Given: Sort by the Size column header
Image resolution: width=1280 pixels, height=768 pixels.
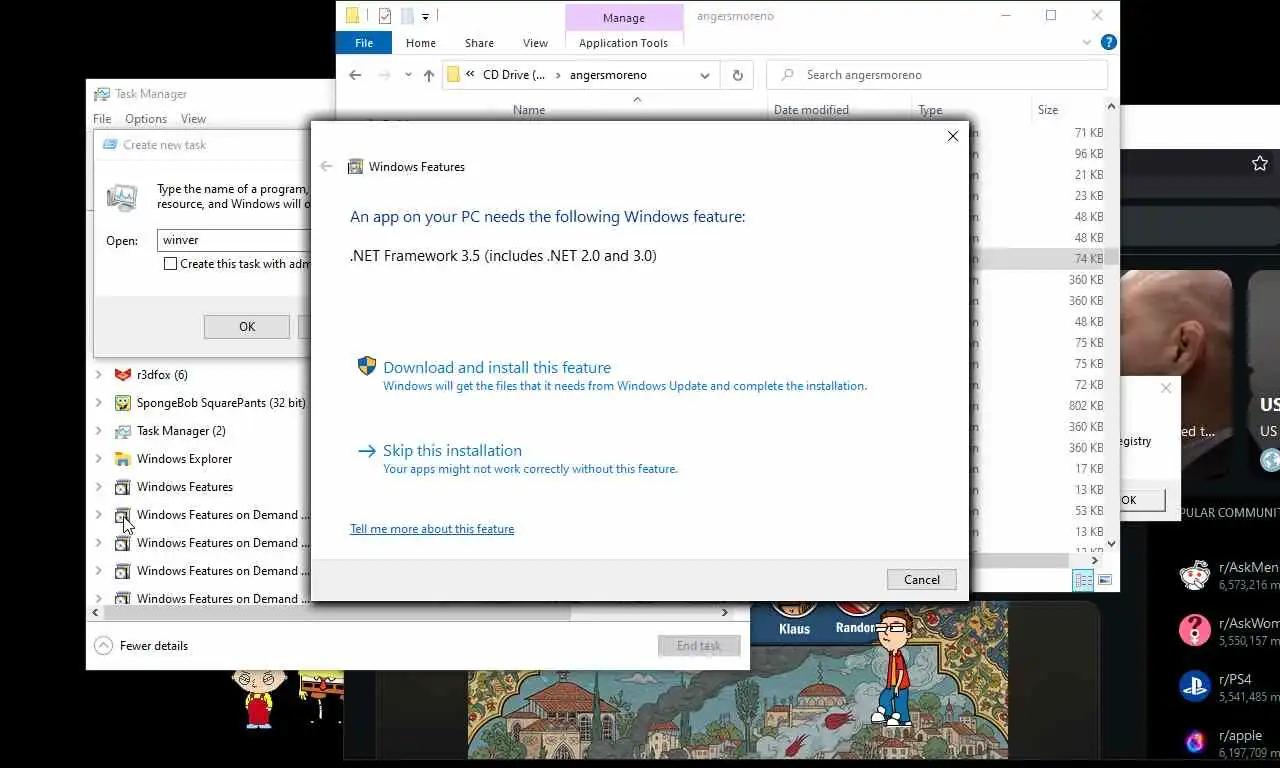Looking at the screenshot, I should (1047, 110).
